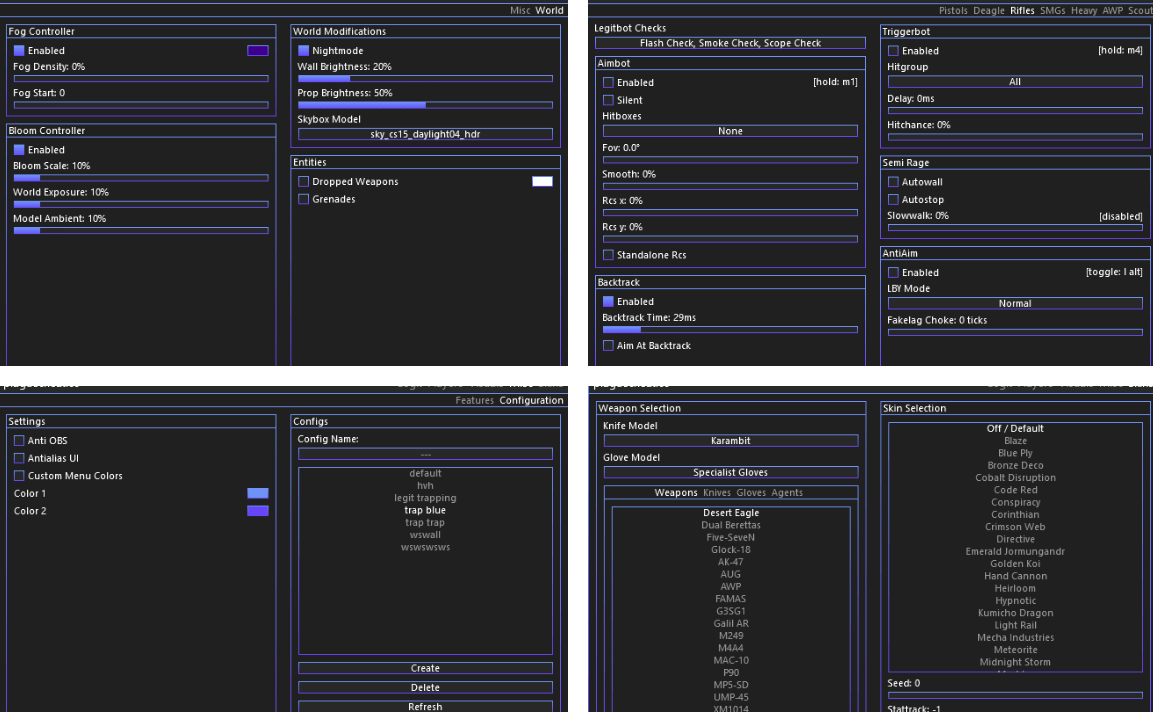Adjust the Bloom Scale slider

pos(141,178)
